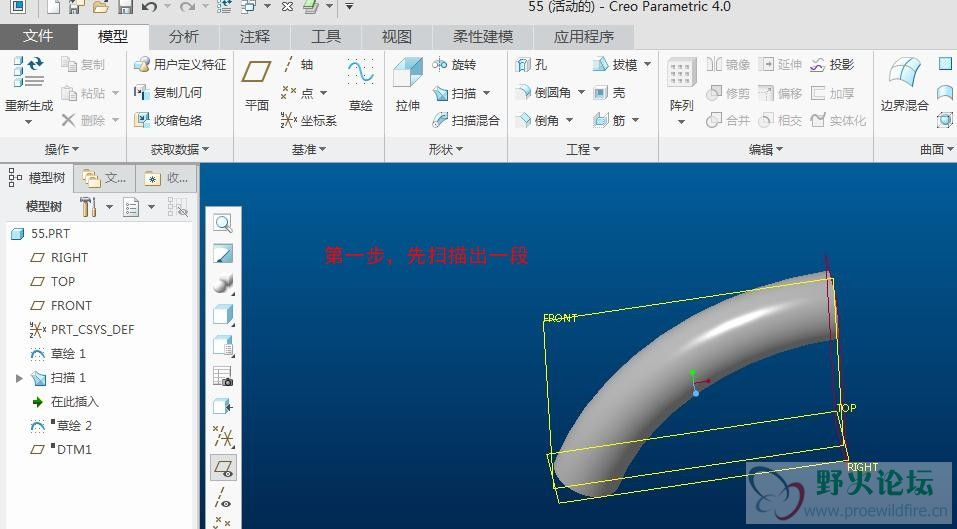This screenshot has height=529, width=957.
Task: Click the Regenerate (重新生成) icon in ribbon
Action: (x=28, y=71)
